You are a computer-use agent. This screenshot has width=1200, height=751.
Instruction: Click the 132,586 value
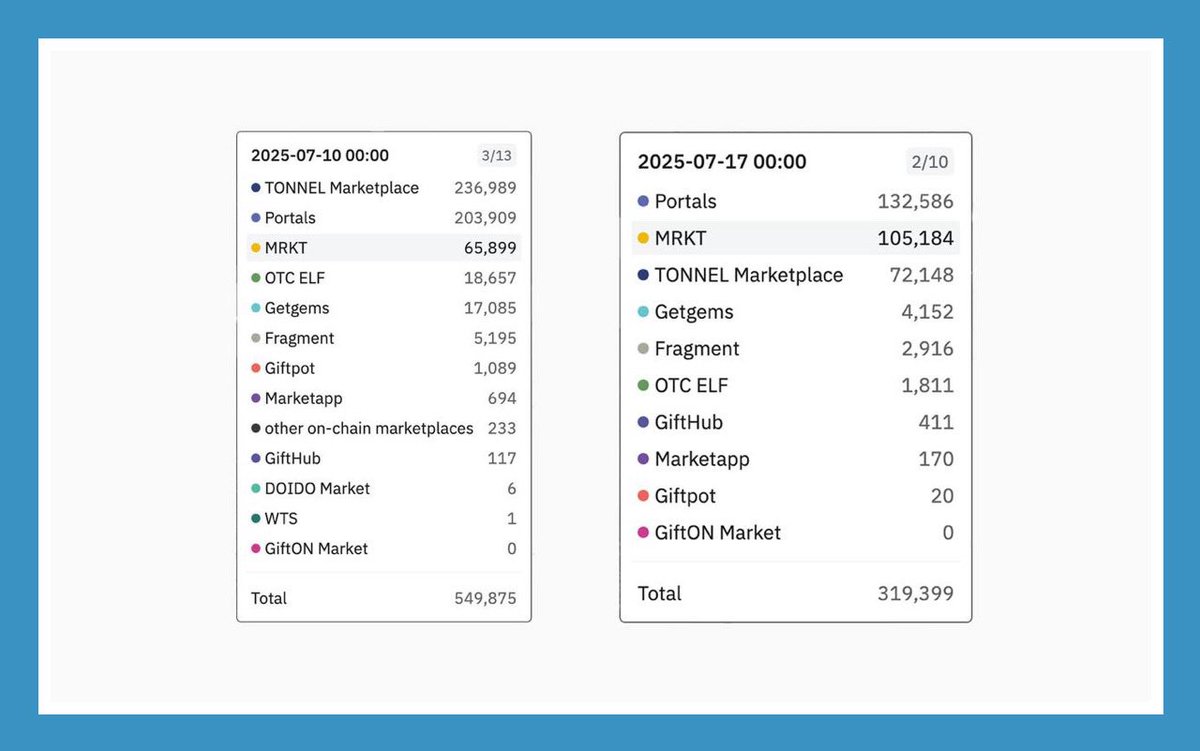(x=916, y=201)
